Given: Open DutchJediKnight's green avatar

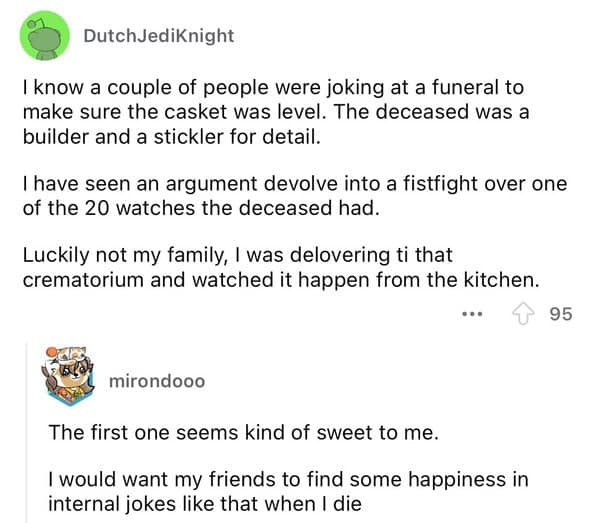Looking at the screenshot, I should (x=45, y=36).
